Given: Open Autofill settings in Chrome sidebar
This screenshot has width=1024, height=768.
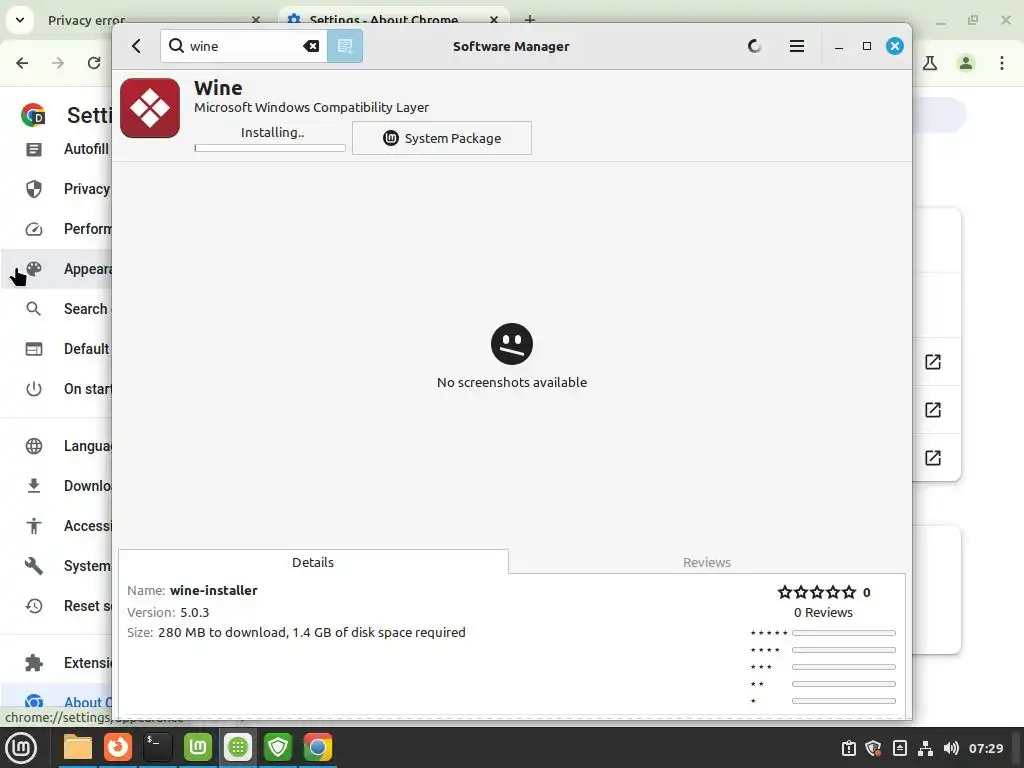Looking at the screenshot, I should click(x=57, y=149).
